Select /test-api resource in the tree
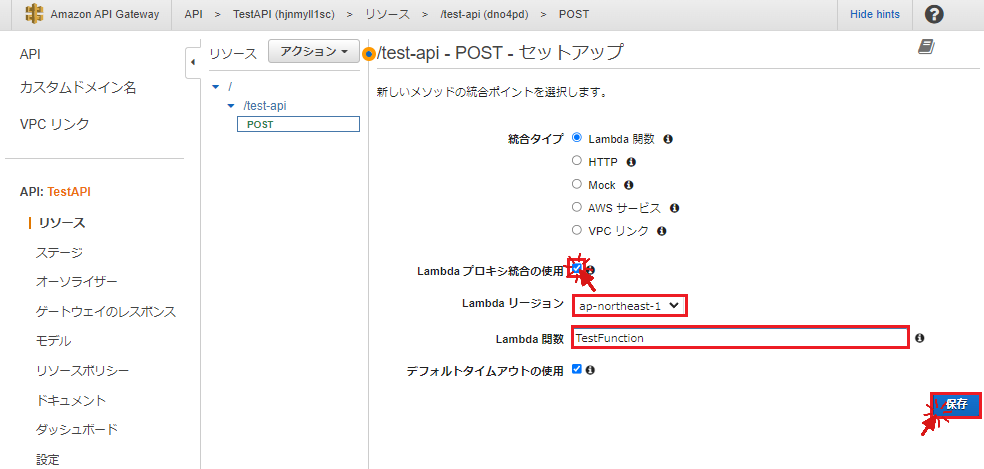Image resolution: width=984 pixels, height=469 pixels. point(264,105)
